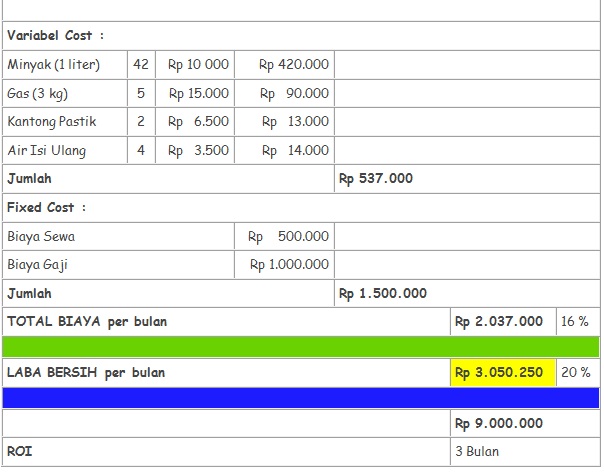This screenshot has height=472, width=604.
Task: Select quantity 2 in Kantong Pastik row
Action: tap(141, 121)
